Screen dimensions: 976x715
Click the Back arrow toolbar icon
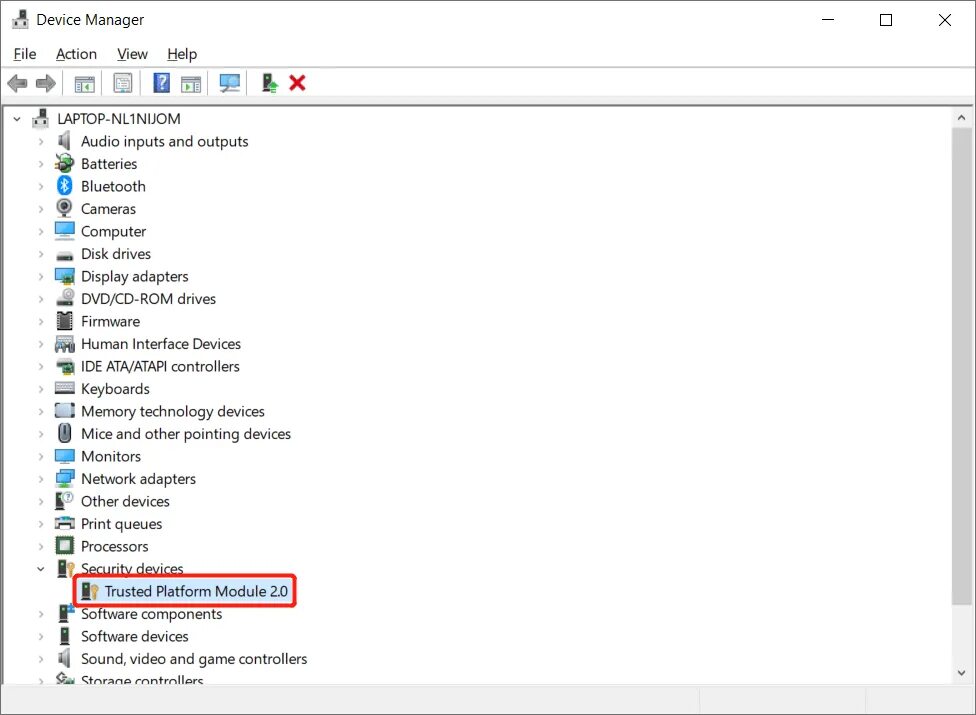[x=17, y=83]
